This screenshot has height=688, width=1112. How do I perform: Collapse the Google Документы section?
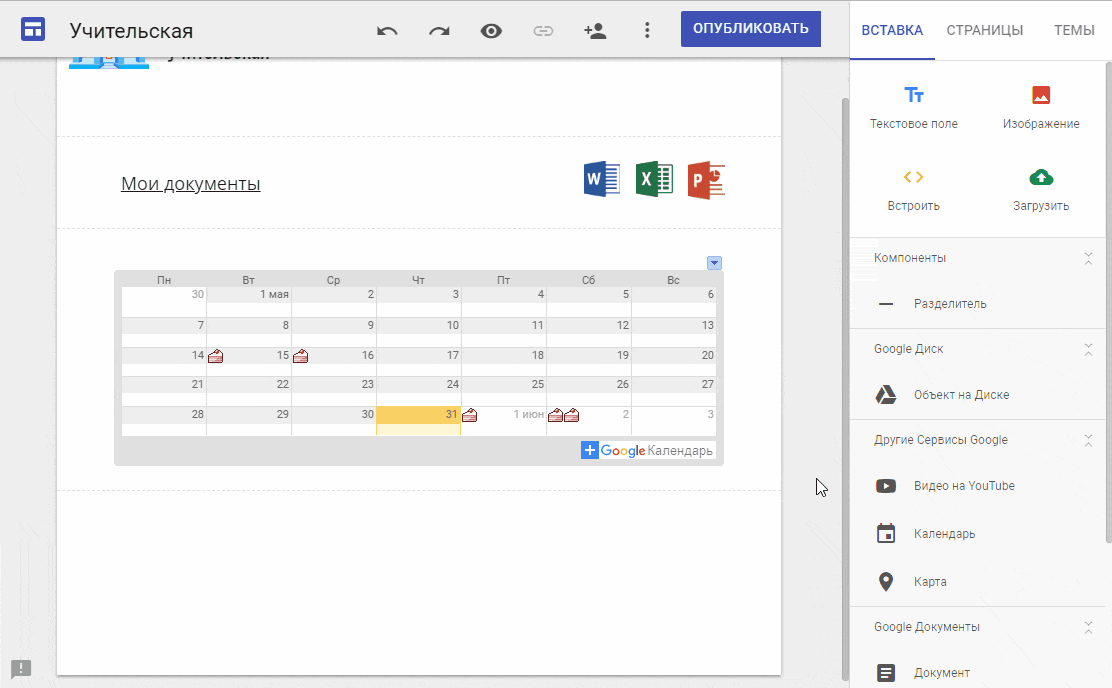click(1088, 627)
